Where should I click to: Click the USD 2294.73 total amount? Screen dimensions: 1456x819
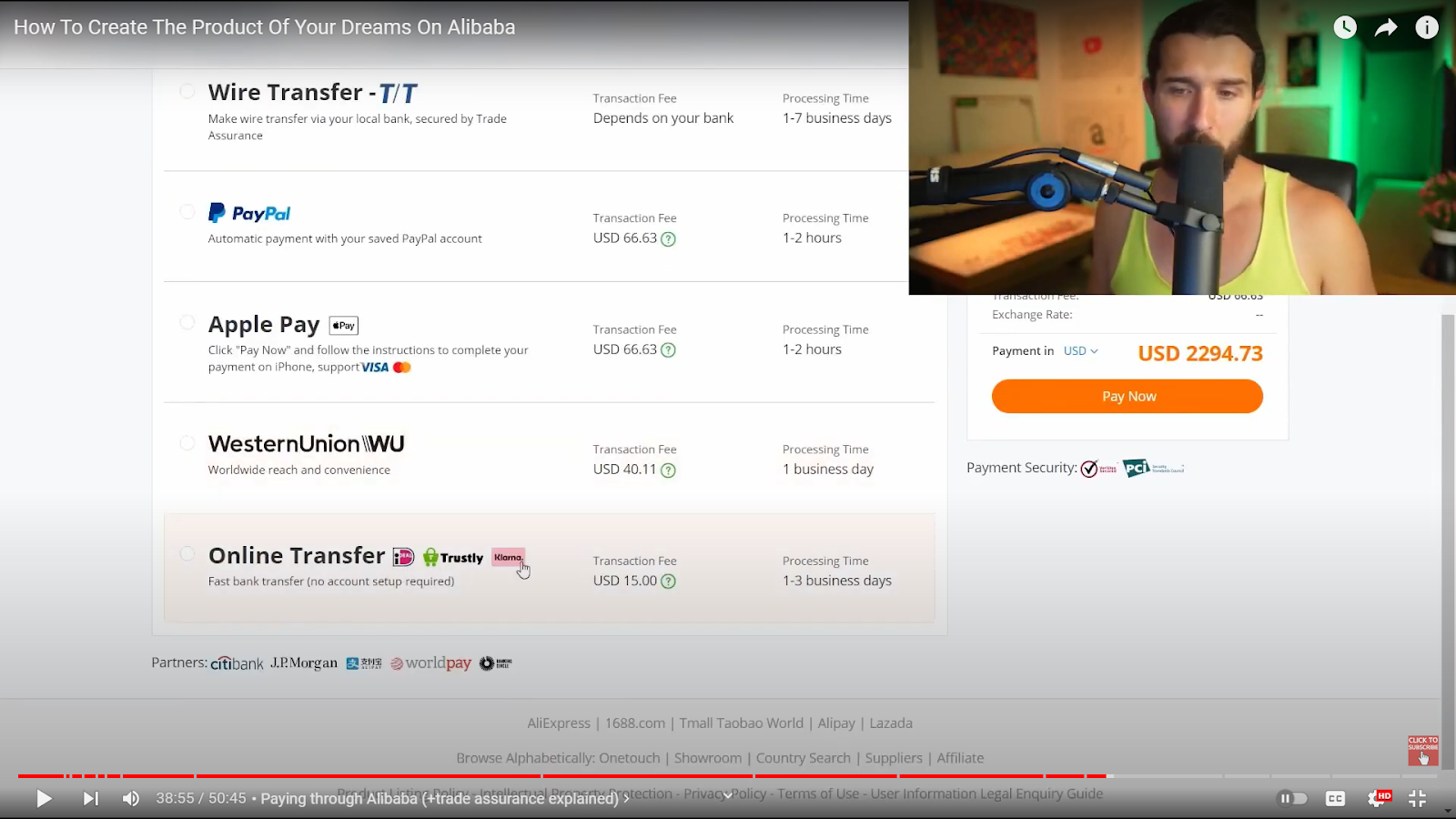[x=1200, y=353]
